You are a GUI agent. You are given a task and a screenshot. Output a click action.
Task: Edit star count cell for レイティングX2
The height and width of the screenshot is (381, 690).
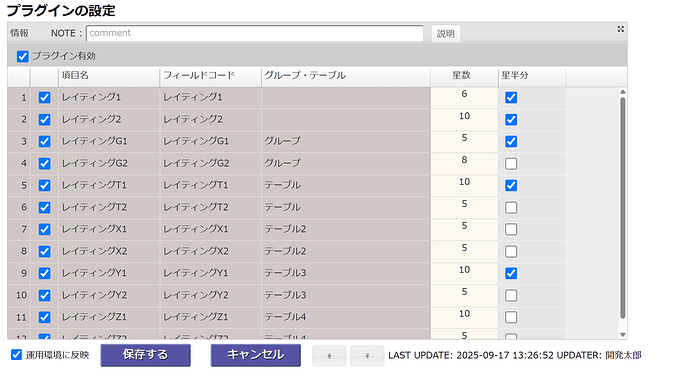[x=464, y=251]
